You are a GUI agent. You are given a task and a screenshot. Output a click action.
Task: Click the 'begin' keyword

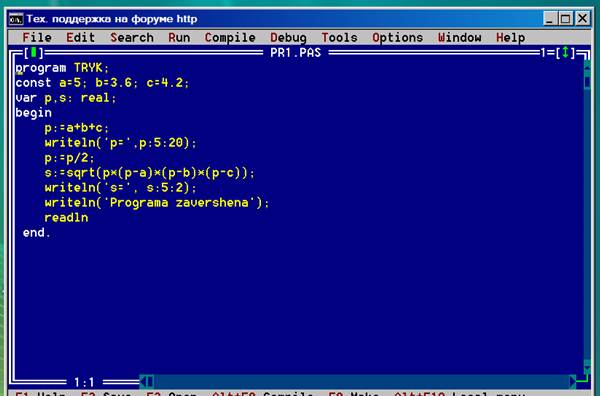click(x=33, y=113)
